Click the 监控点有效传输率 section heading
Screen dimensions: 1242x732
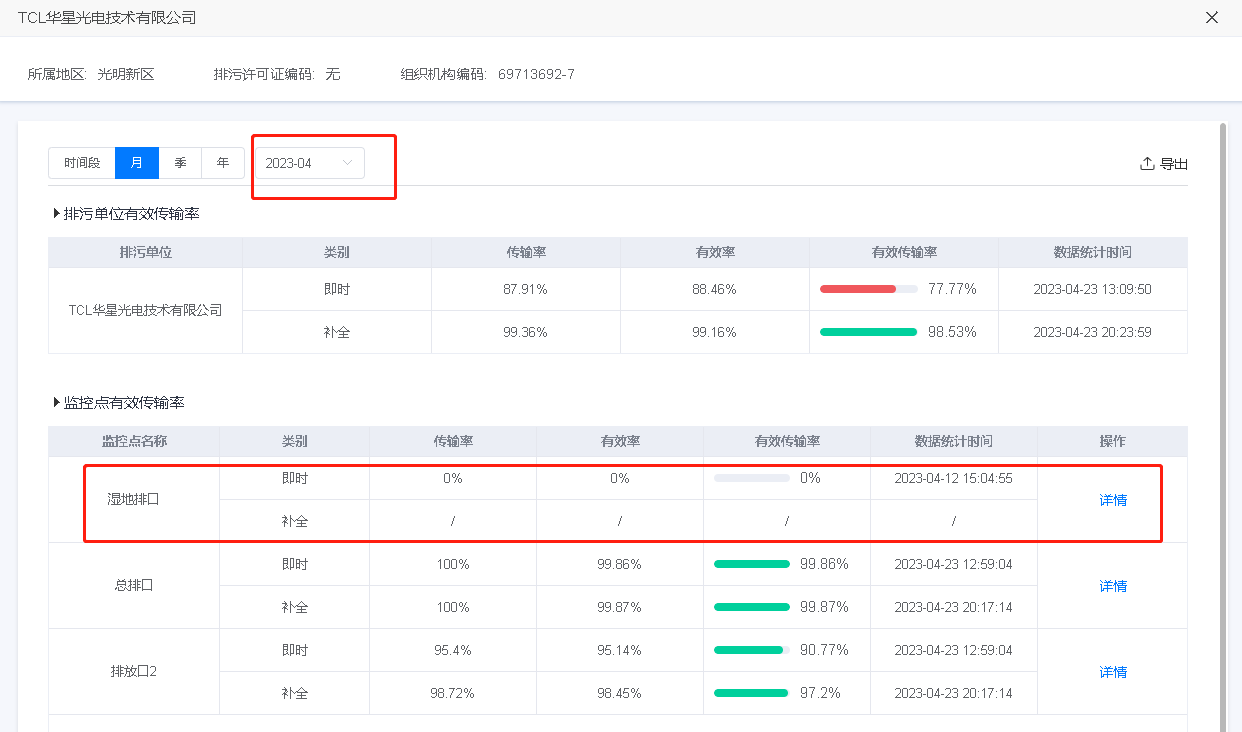click(x=124, y=402)
